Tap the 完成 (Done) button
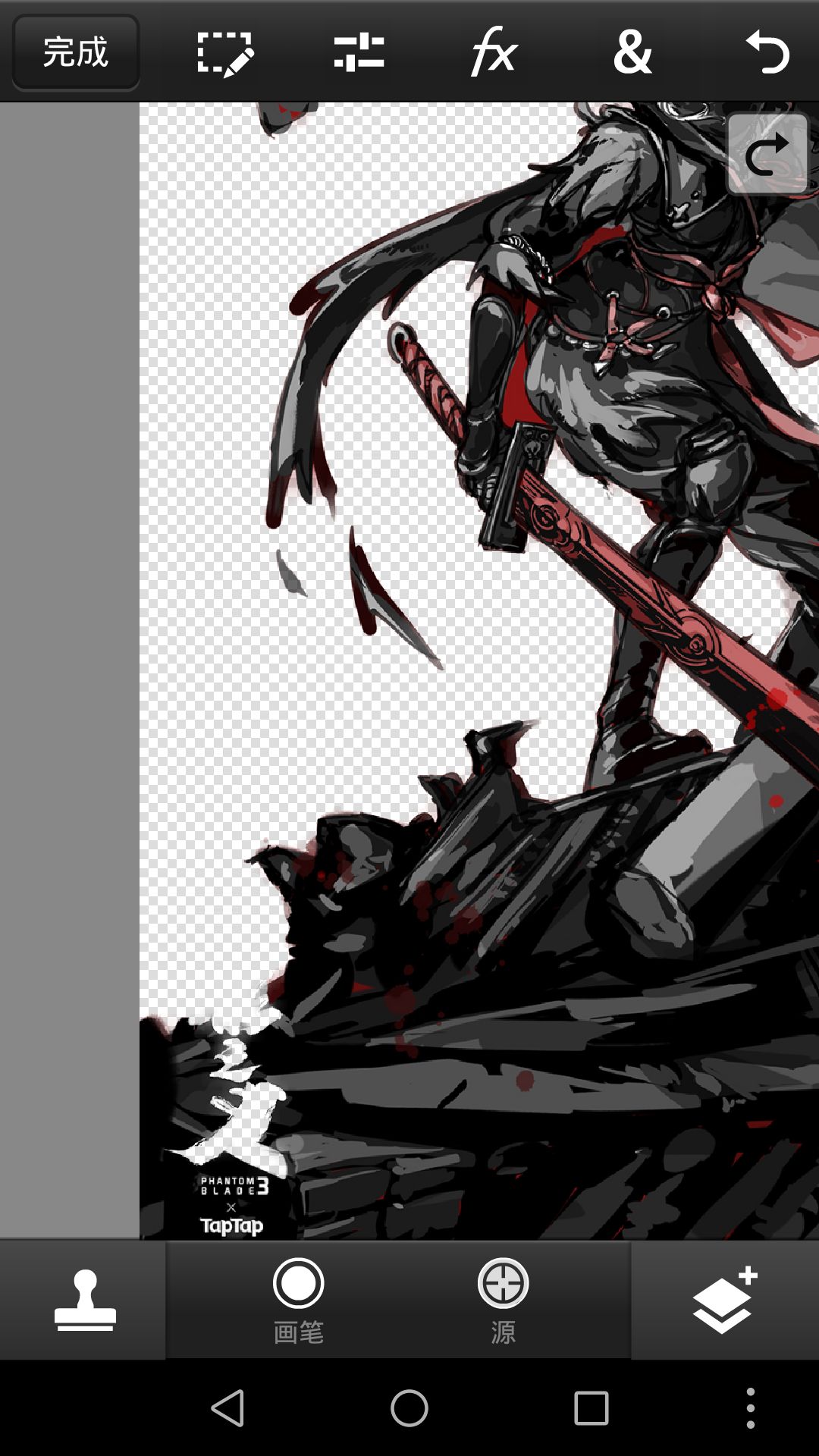Screen dimensions: 819x1456 coord(76,52)
